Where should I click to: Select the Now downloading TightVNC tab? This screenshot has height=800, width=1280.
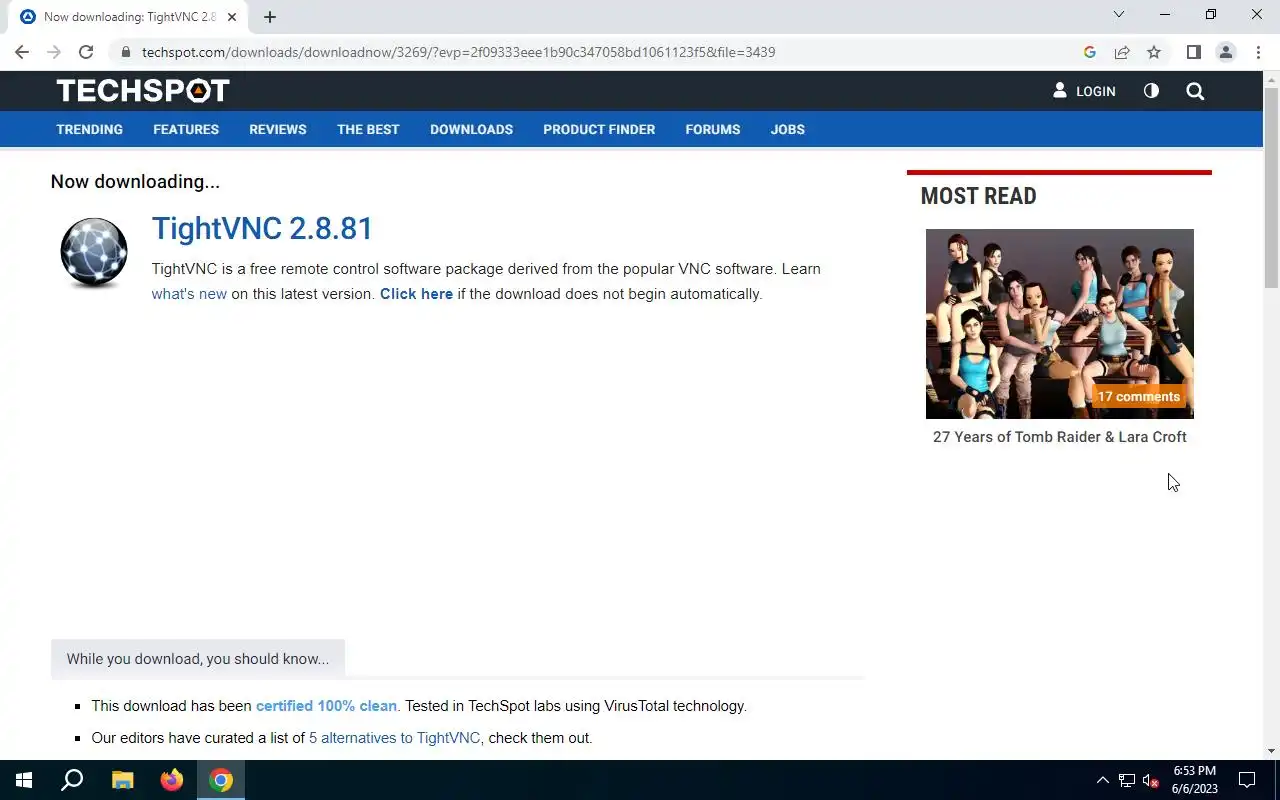(x=129, y=17)
